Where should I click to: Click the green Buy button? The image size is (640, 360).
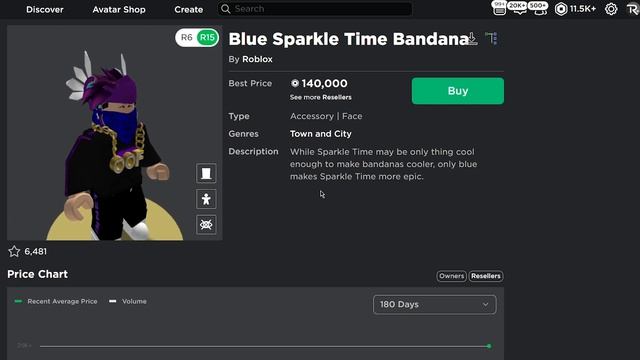click(458, 91)
